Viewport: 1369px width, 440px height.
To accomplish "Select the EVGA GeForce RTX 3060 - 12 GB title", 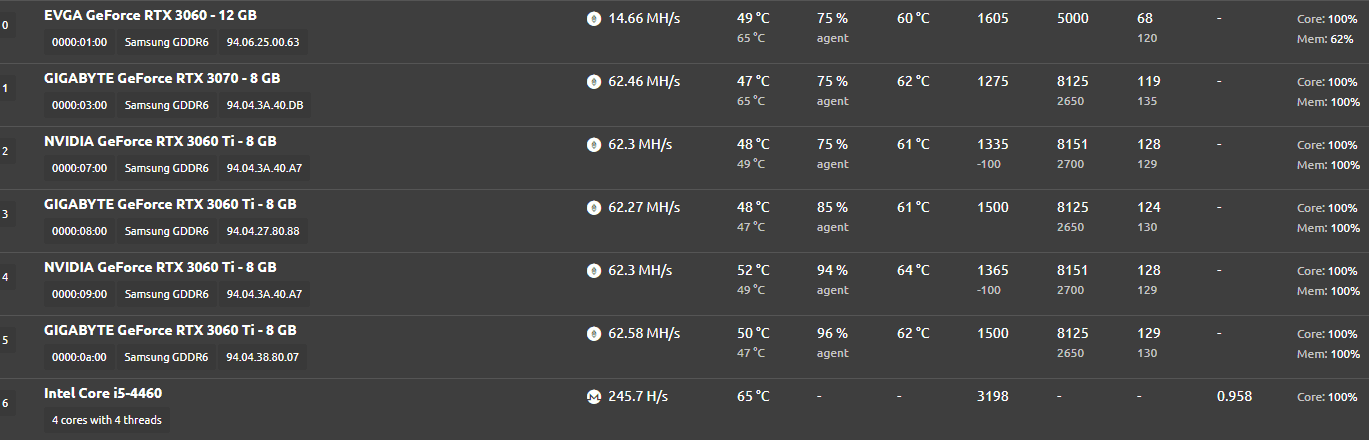I will 151,16.
